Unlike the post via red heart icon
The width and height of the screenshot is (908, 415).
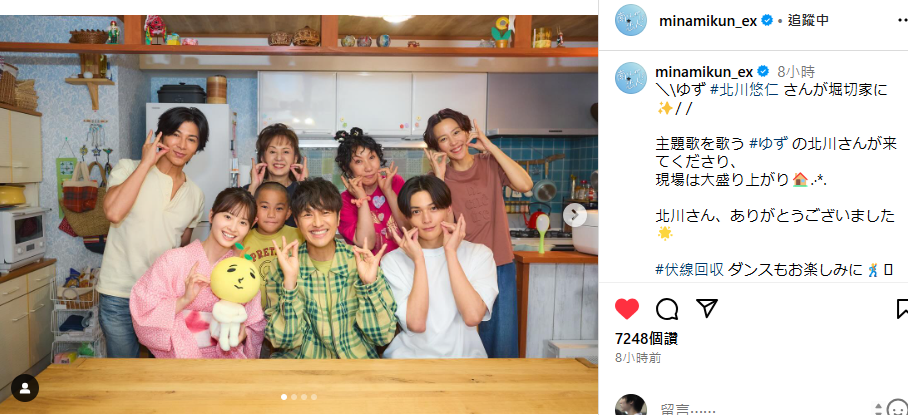coord(627,309)
